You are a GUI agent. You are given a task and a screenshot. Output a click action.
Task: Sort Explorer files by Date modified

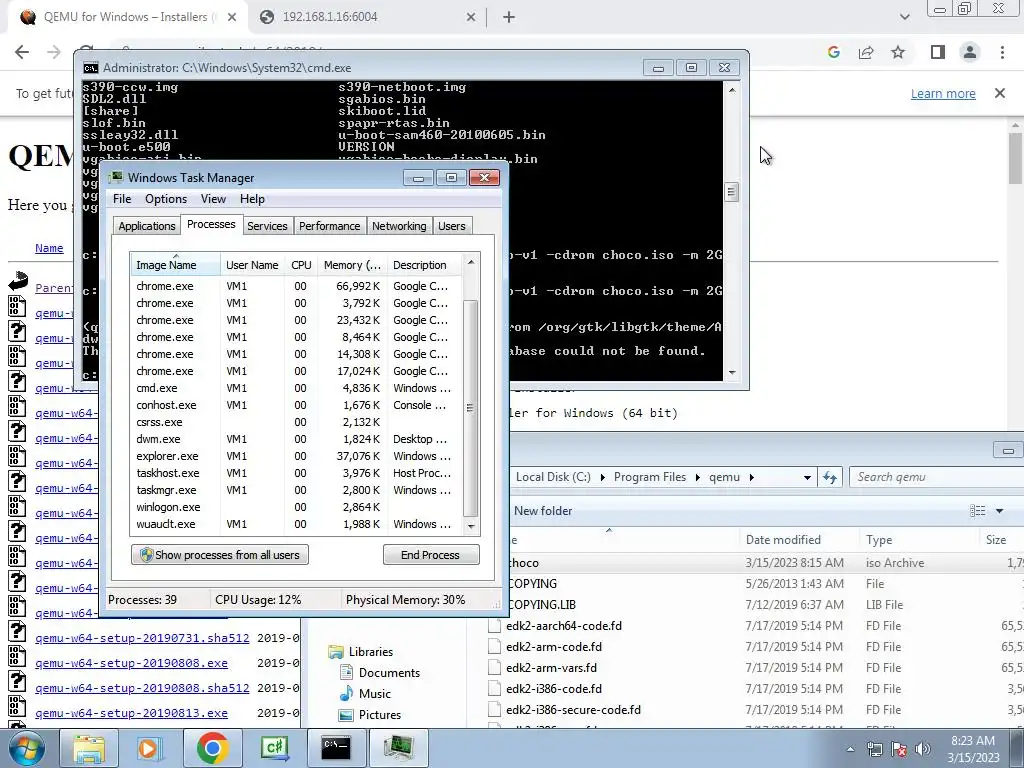coord(783,540)
